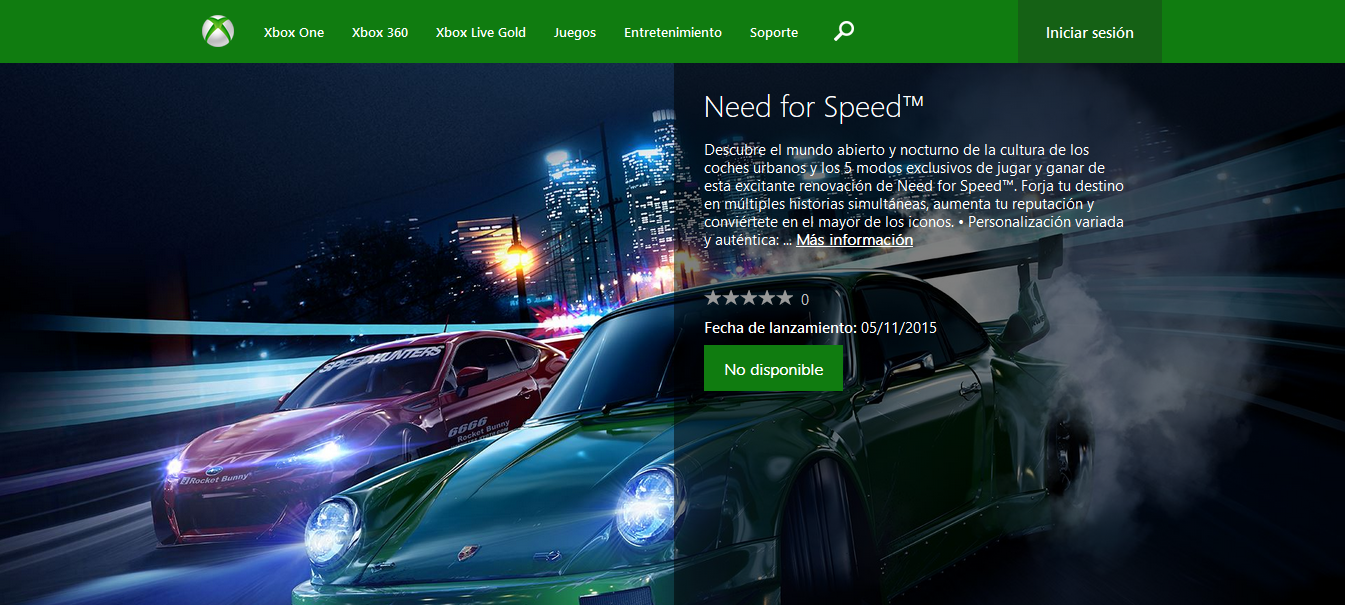Click the Need for Speed™ title
The image size is (1345, 605).
pyautogui.click(x=814, y=107)
